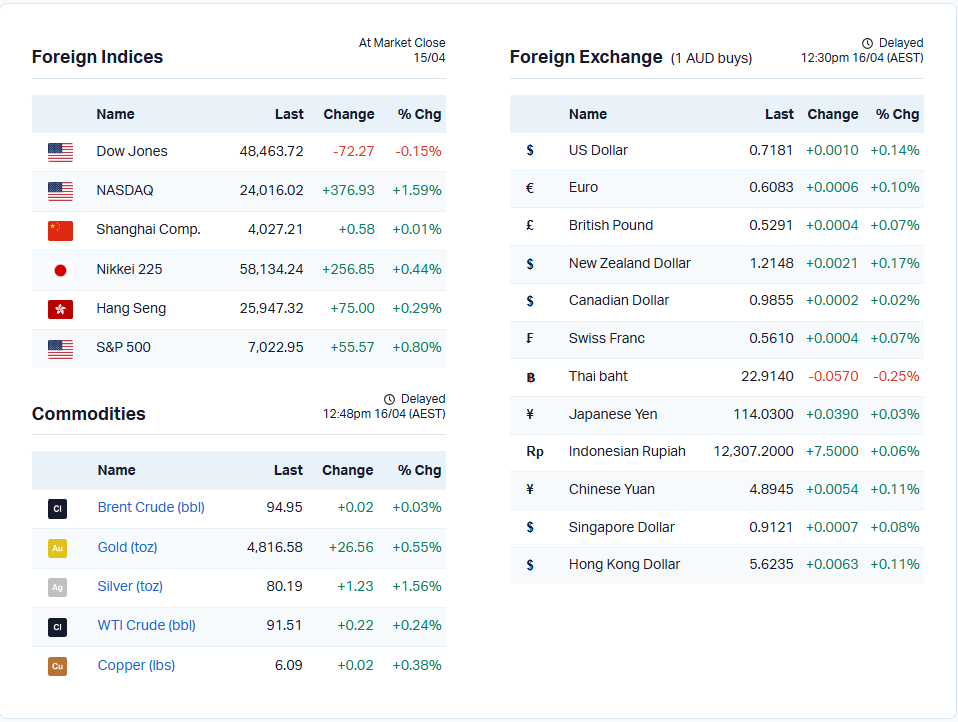Viewport: 958px width, 722px height.
Task: Open the Gold (toz) commodity link
Action: click(x=127, y=547)
